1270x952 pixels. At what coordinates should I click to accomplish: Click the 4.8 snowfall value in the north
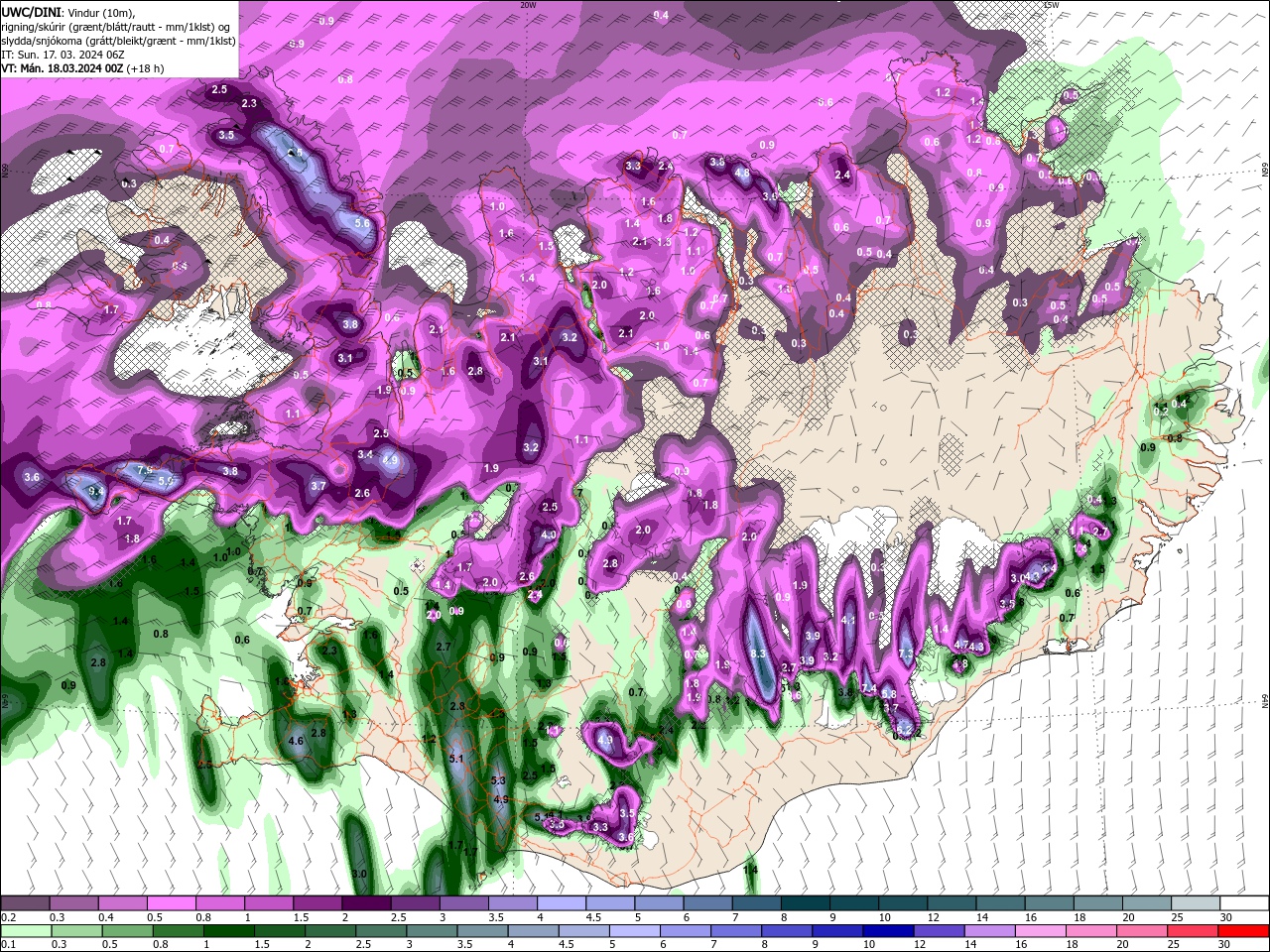(x=741, y=174)
